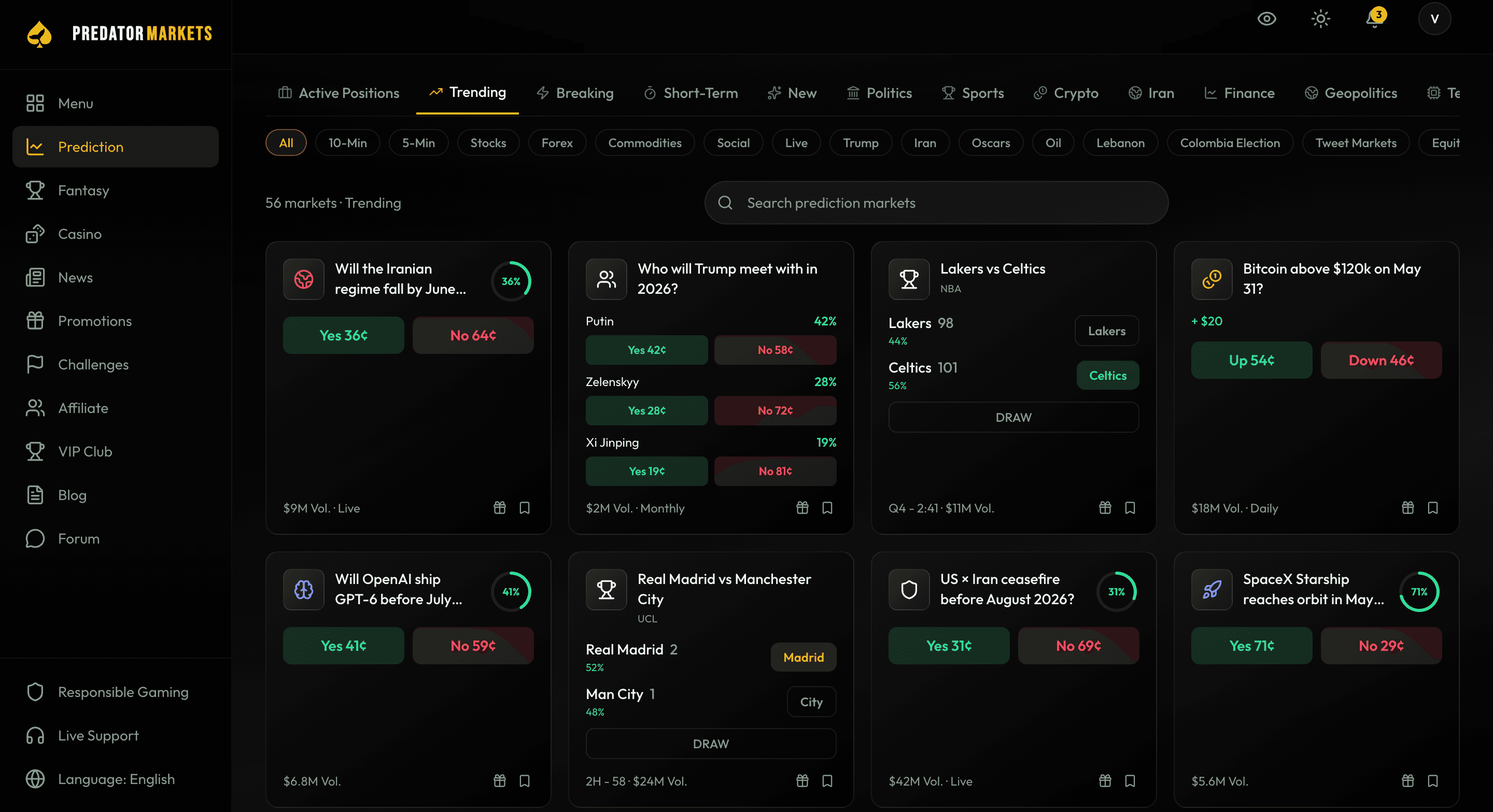
Task: Buy No 72¢ for Zelenskyy
Action: point(775,410)
